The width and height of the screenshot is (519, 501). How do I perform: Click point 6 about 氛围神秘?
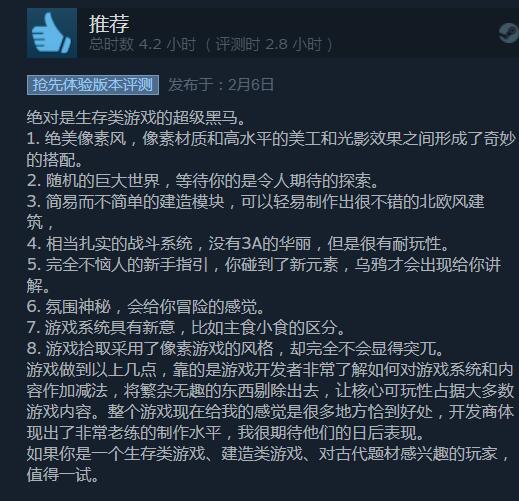146,307
